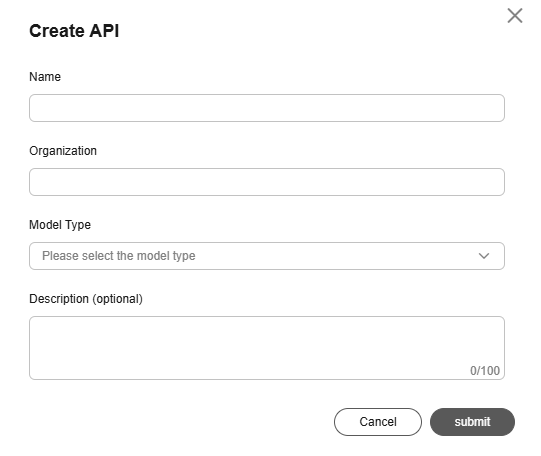Click the Create API dialog title
The height and width of the screenshot is (456, 541).
pos(74,31)
